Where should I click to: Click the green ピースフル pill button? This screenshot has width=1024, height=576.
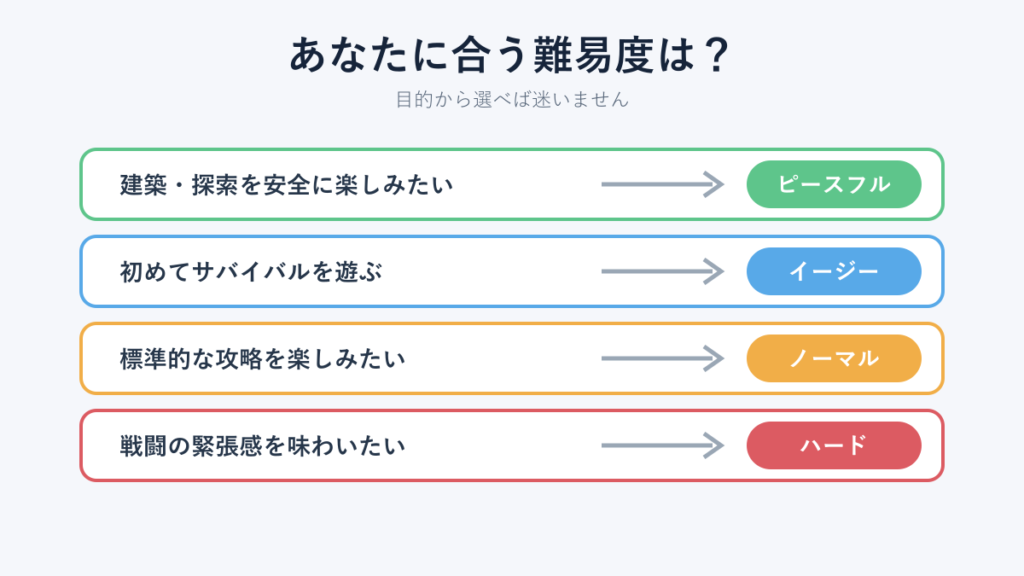tap(834, 184)
